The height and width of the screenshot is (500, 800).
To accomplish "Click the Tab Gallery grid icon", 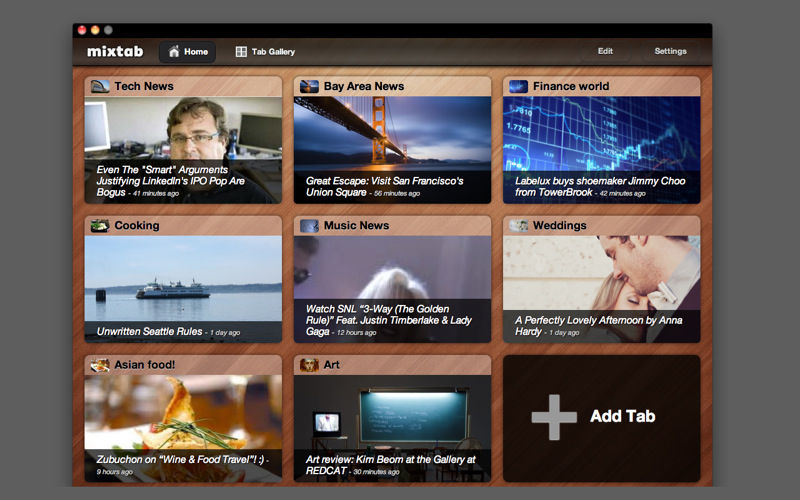I will 241,52.
